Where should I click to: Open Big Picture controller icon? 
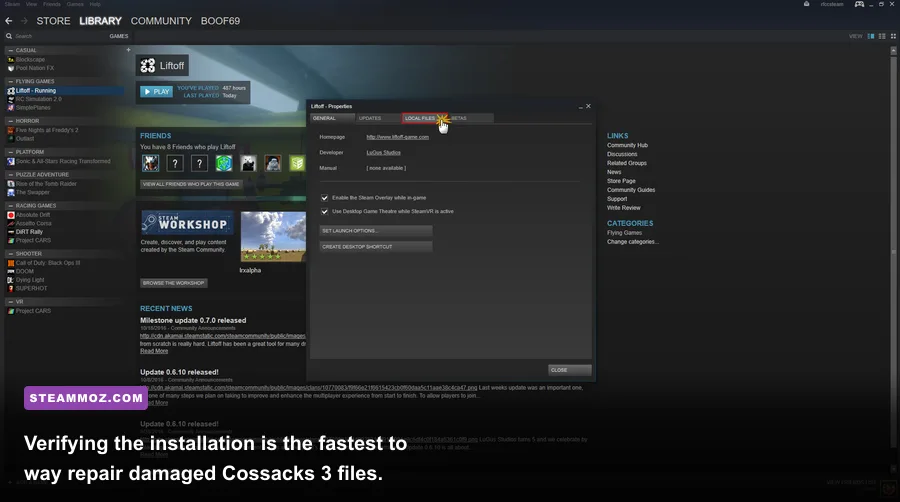coord(859,4)
